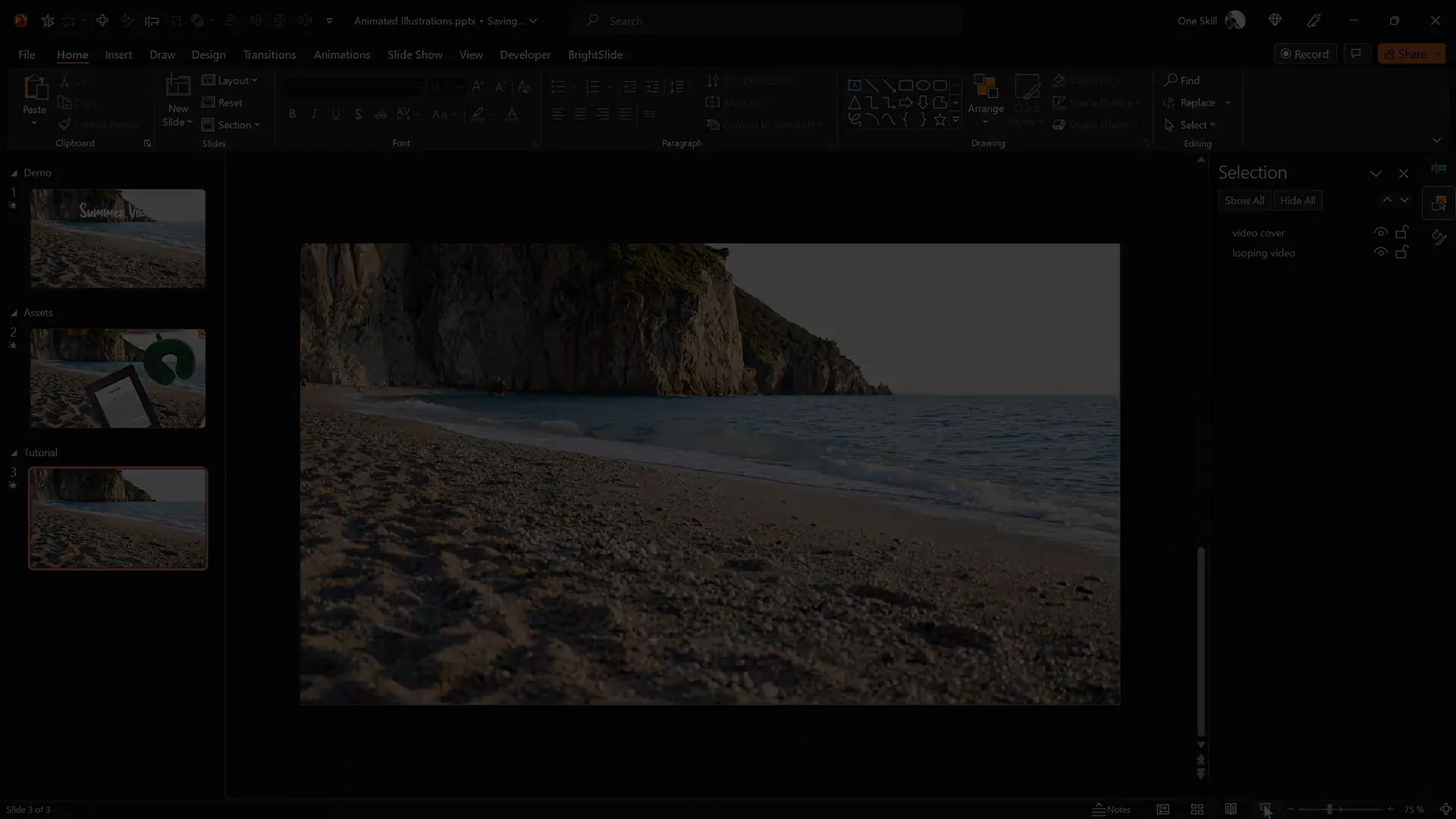Screen dimensions: 1456x819
Task: Center text in Paragraph group
Action: coord(580,114)
